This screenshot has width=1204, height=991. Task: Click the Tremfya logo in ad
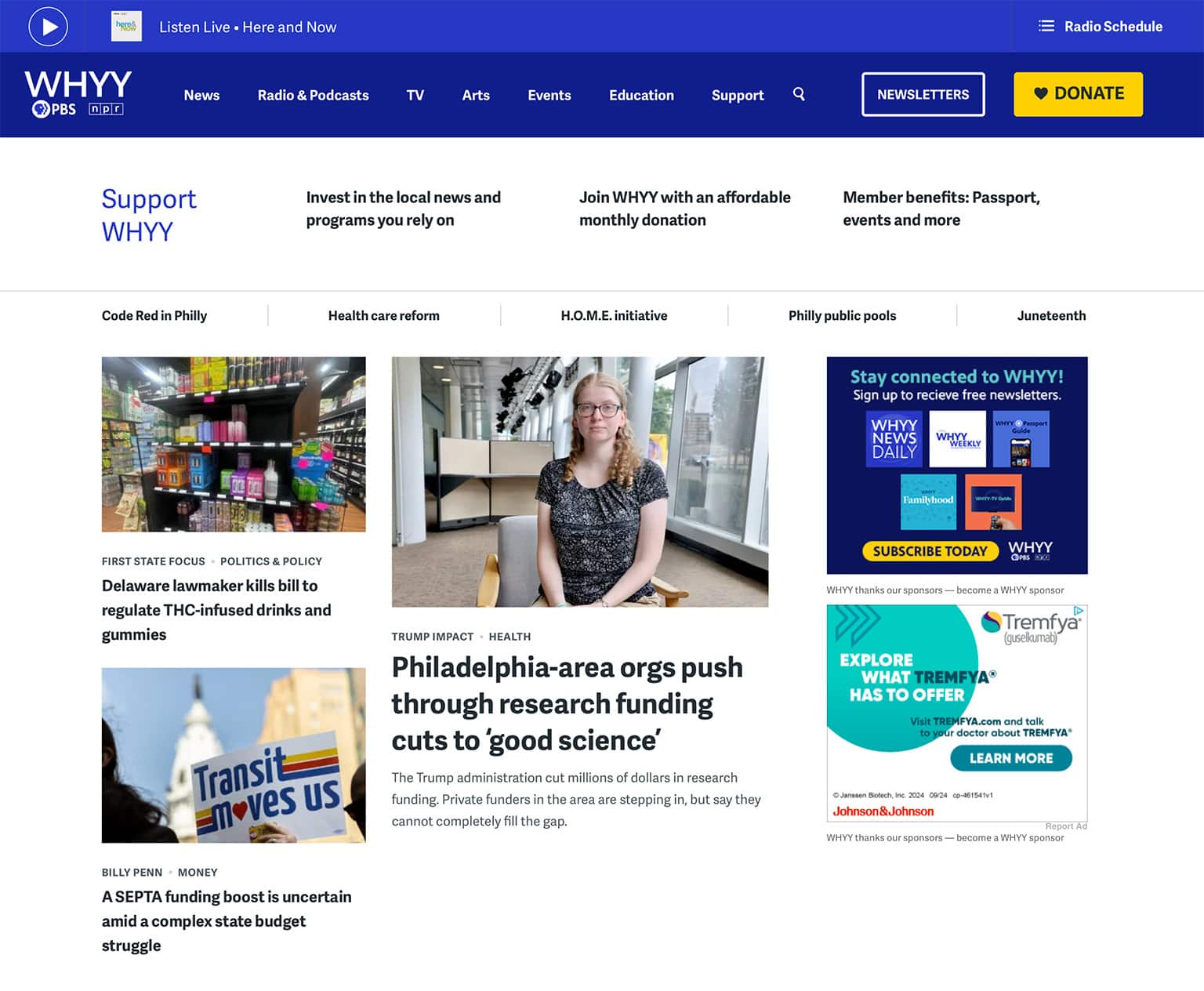[x=1031, y=626]
